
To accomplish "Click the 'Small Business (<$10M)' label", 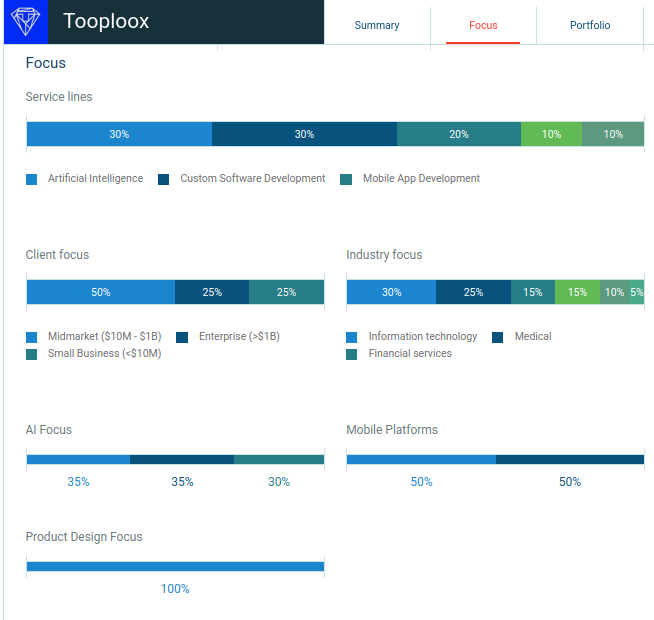I will [x=105, y=353].
